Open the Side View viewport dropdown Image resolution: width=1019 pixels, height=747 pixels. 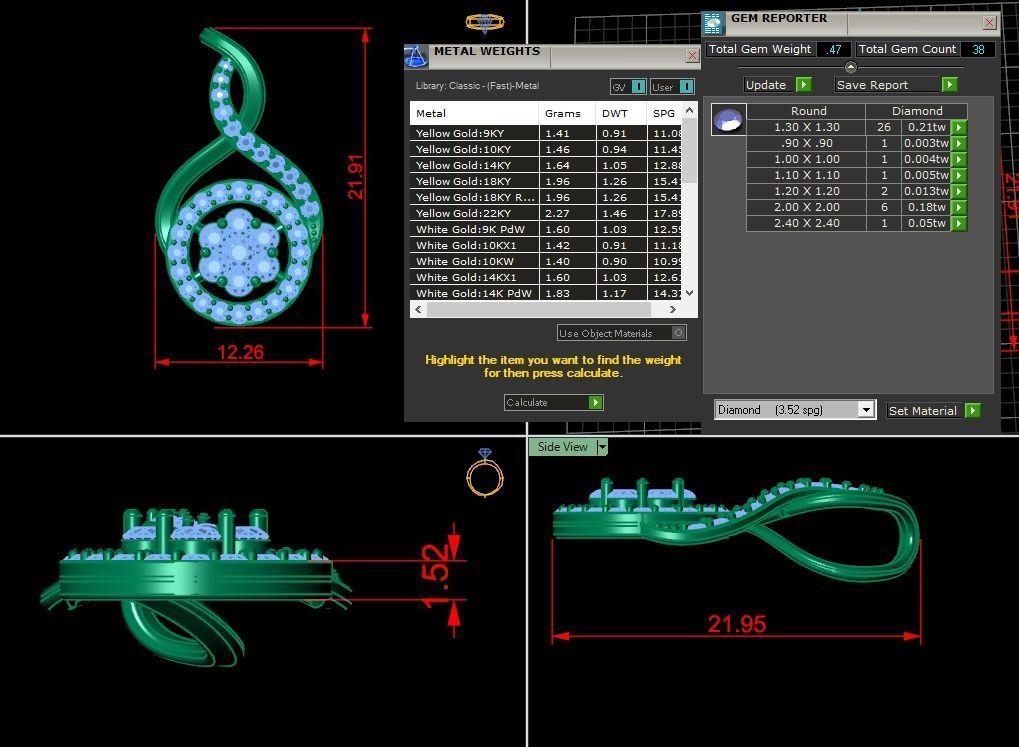pyautogui.click(x=602, y=447)
